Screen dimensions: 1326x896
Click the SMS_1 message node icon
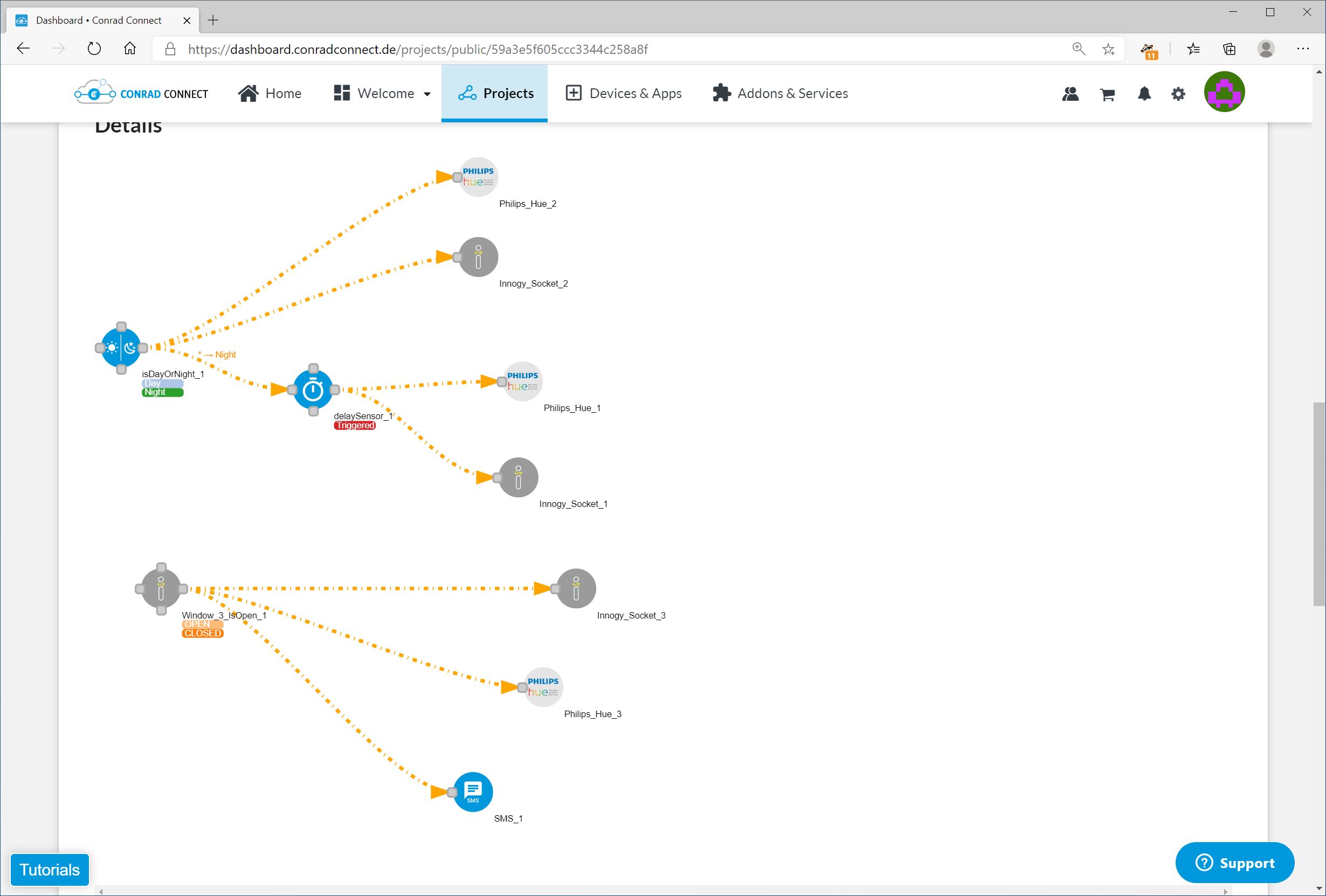[x=473, y=792]
